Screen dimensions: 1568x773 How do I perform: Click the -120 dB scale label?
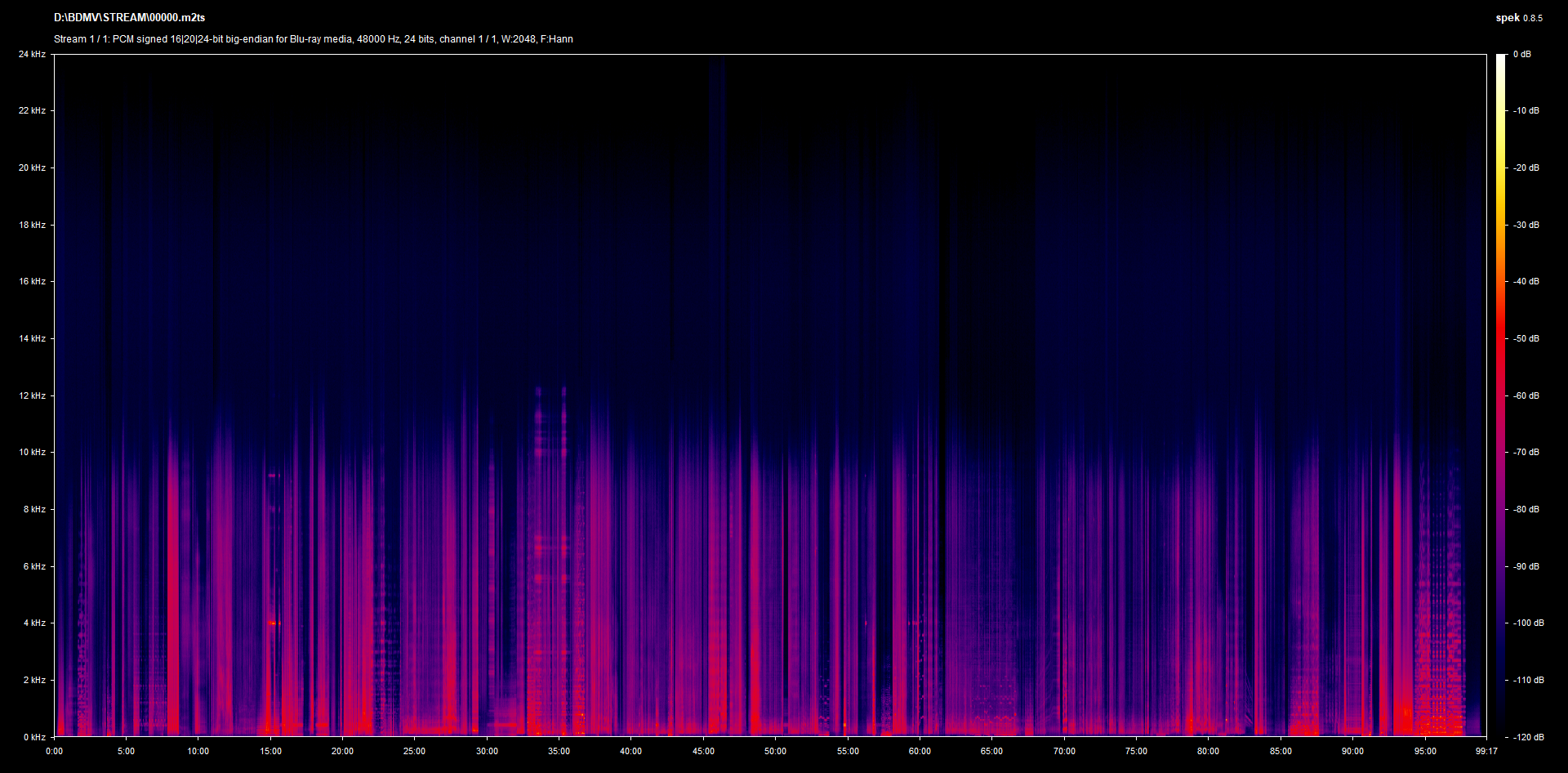coord(1527,737)
